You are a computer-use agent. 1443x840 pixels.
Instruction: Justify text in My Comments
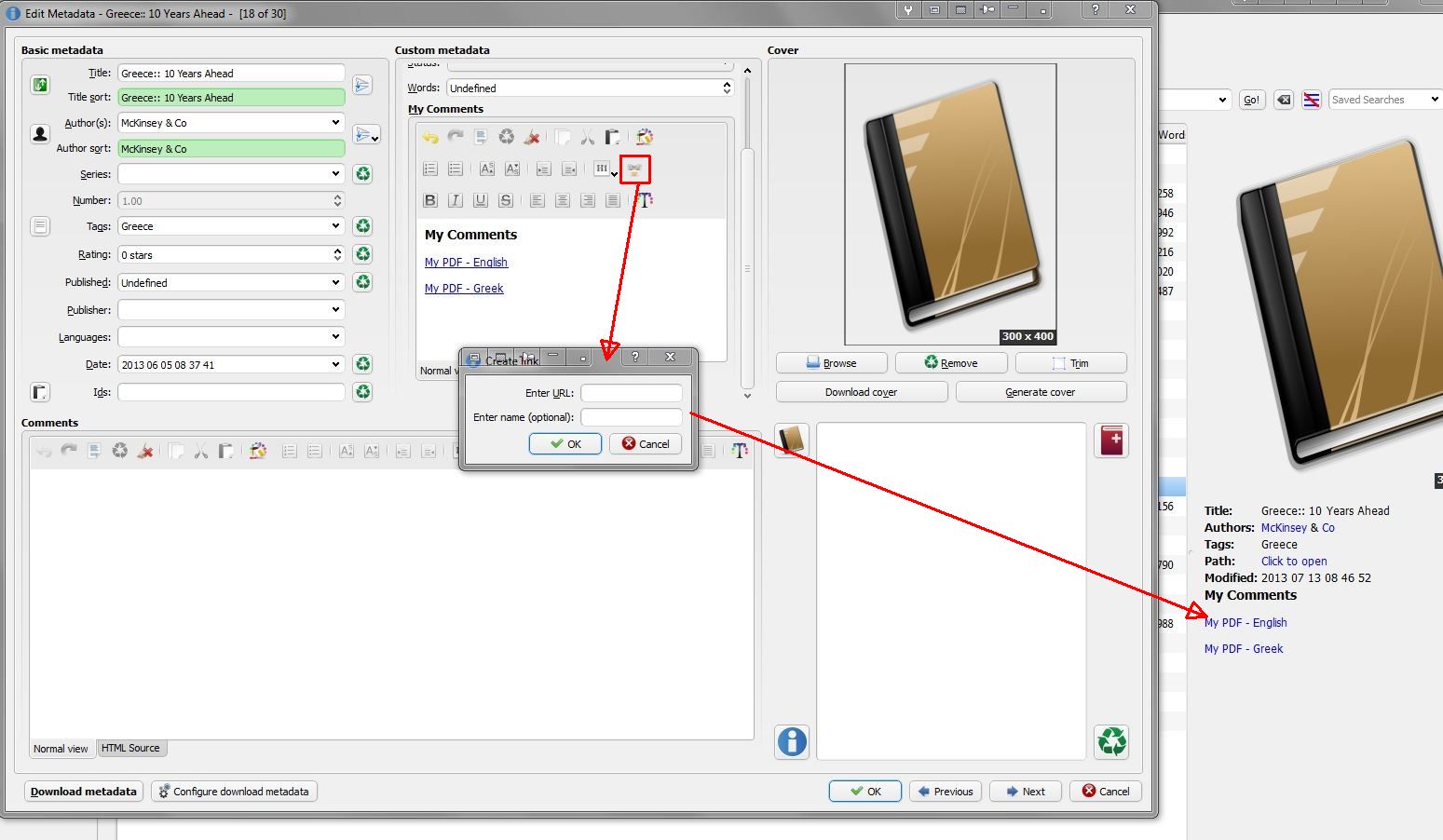coord(612,200)
